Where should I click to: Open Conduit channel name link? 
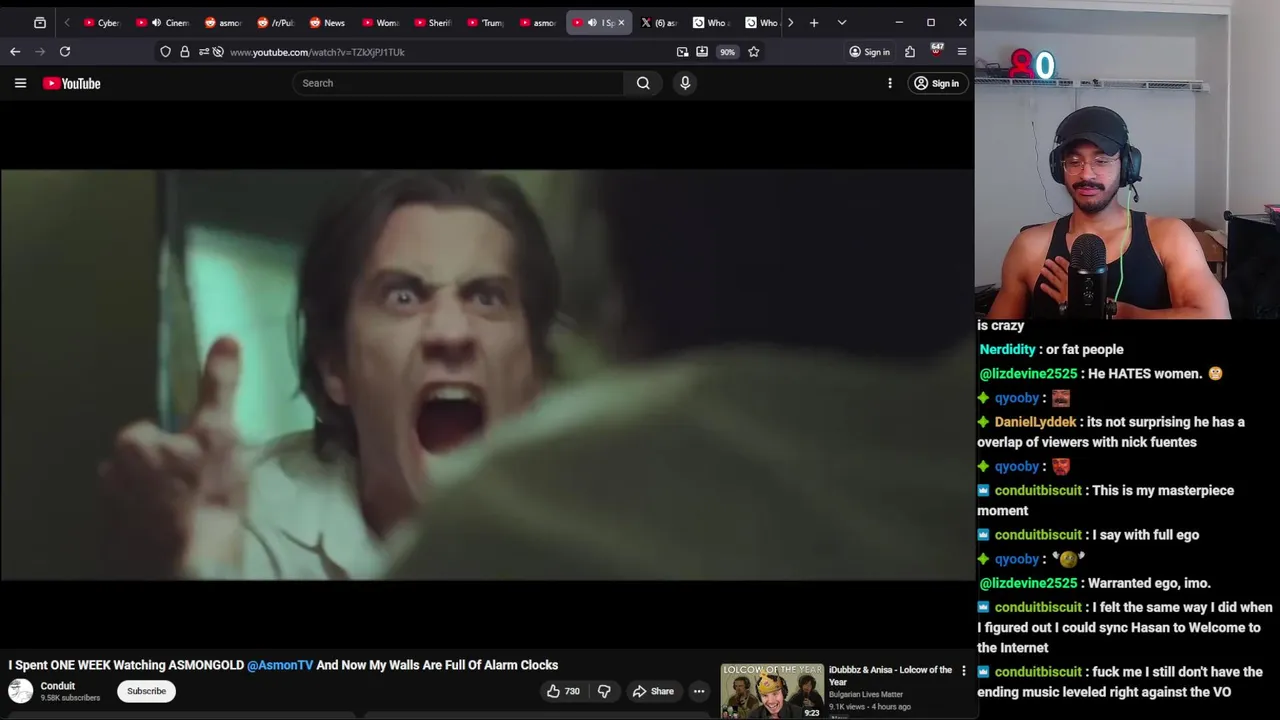(x=58, y=686)
